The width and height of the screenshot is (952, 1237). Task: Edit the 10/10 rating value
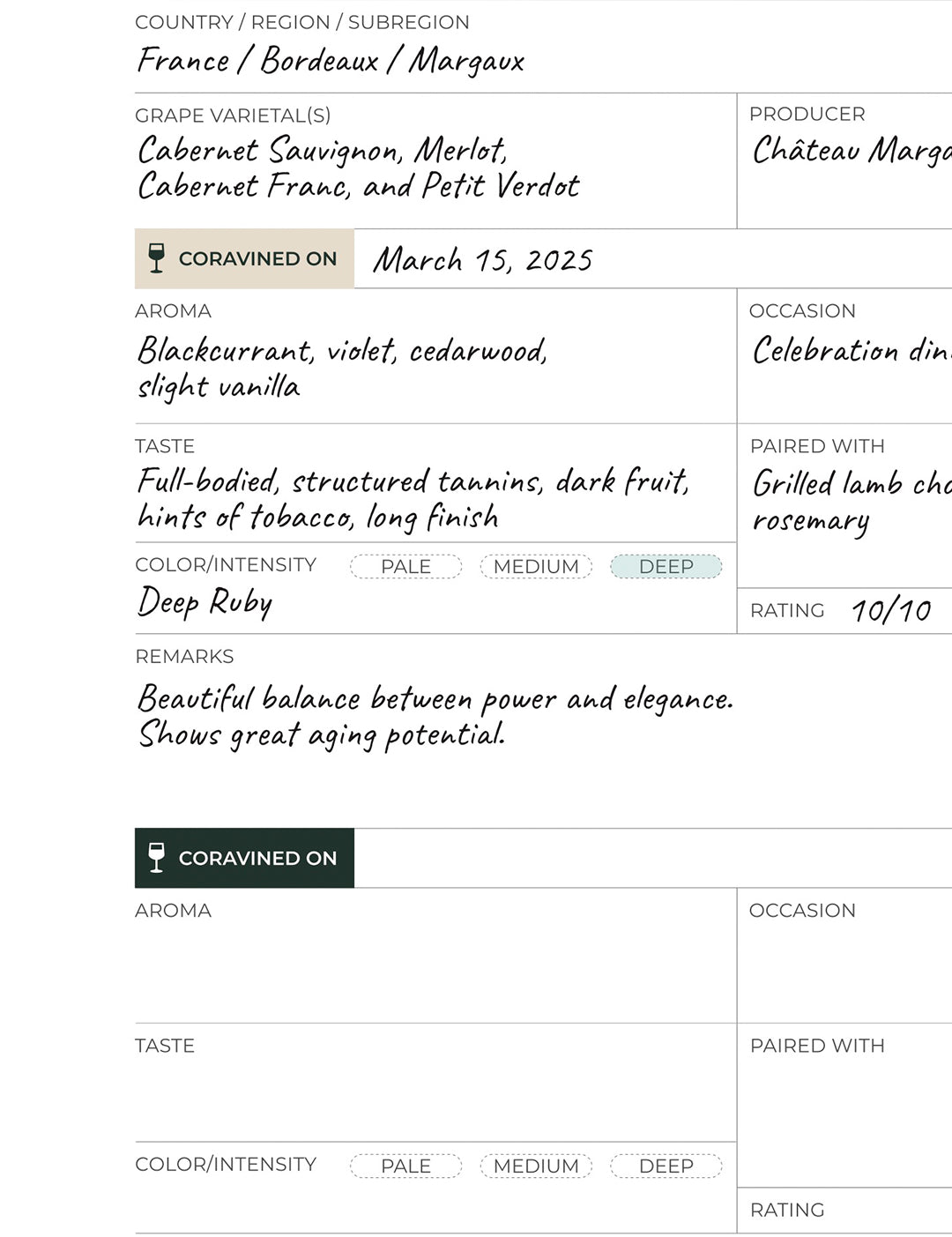pos(891,610)
